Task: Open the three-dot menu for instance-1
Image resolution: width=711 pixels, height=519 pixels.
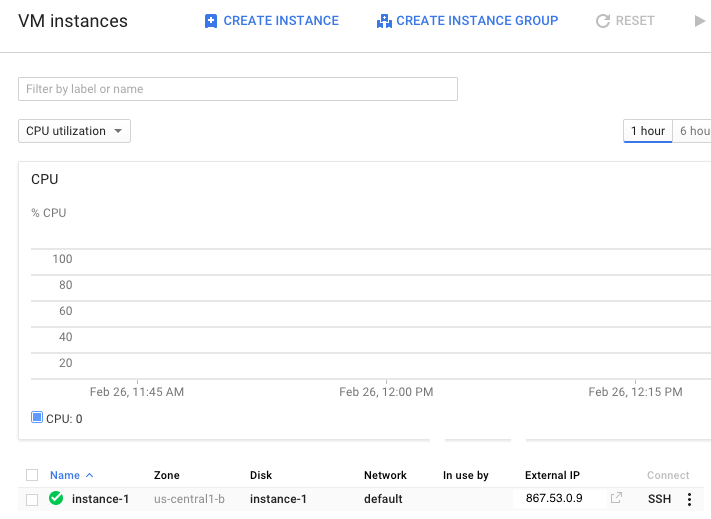Action: (689, 499)
